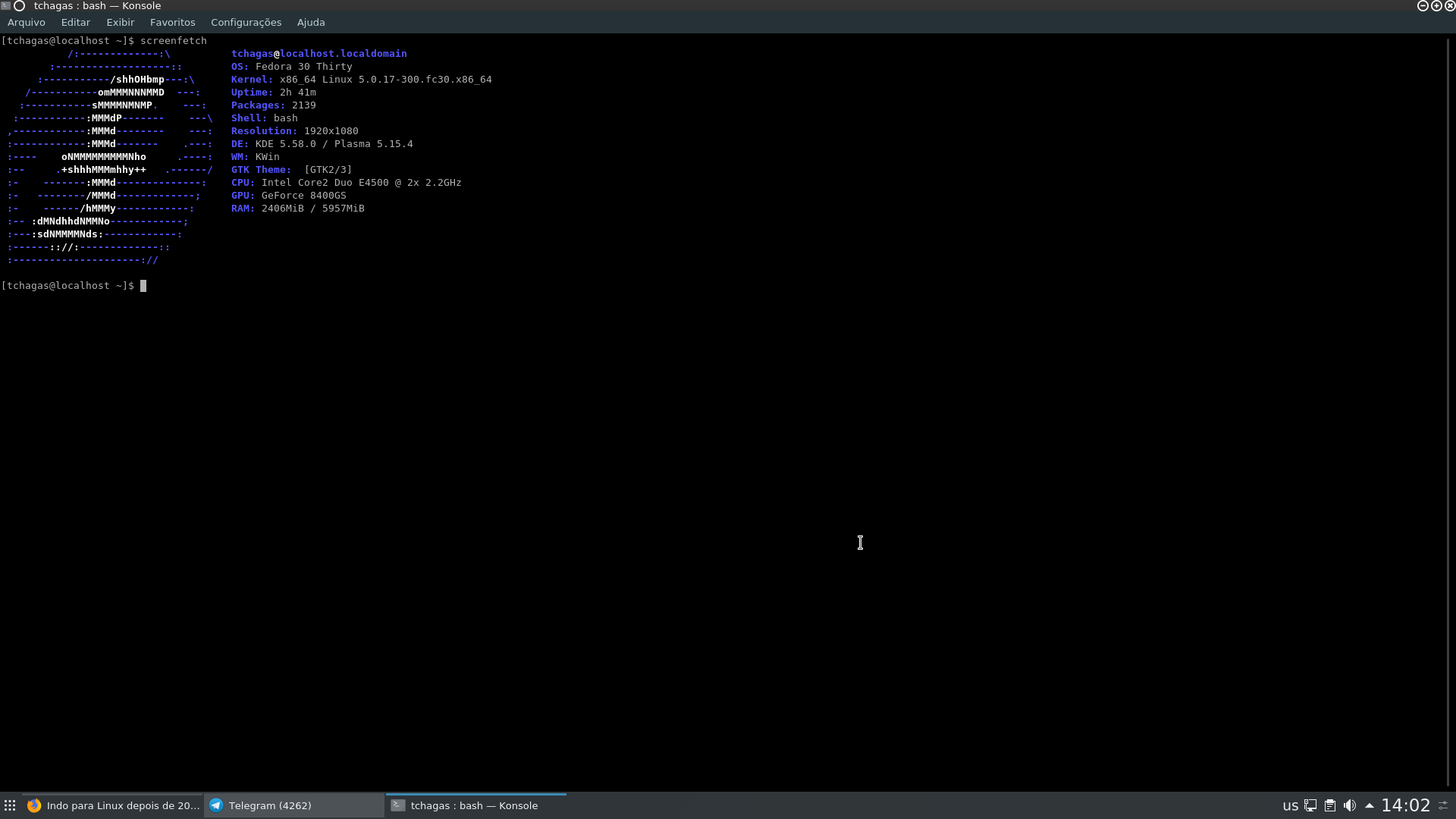Minimize the Konsole window
This screenshot has height=819, width=1456.
click(x=1423, y=5)
